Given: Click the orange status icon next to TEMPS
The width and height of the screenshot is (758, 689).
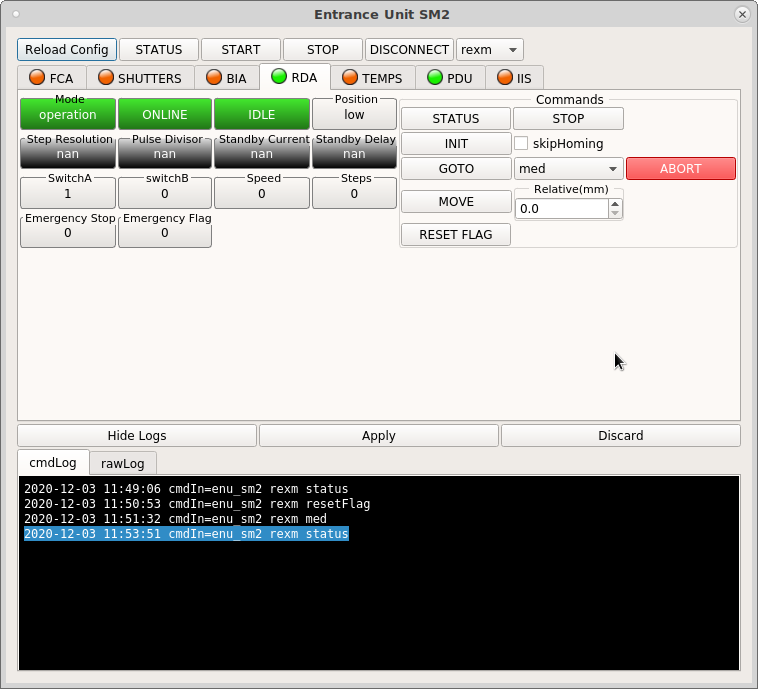Looking at the screenshot, I should 349,78.
